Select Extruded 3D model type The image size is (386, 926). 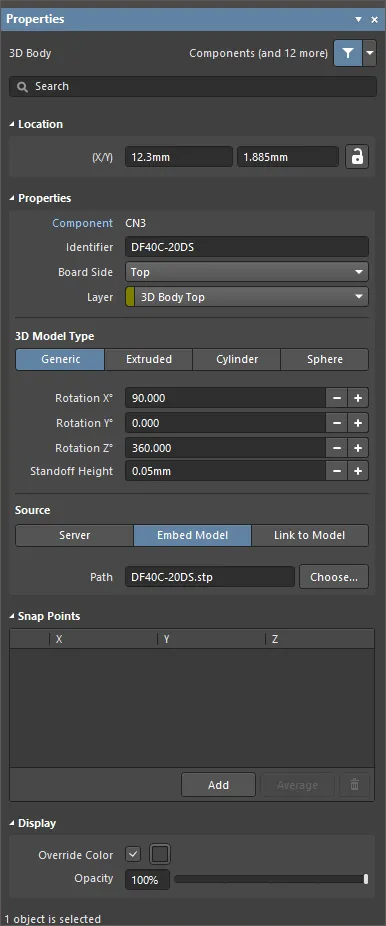click(x=149, y=359)
